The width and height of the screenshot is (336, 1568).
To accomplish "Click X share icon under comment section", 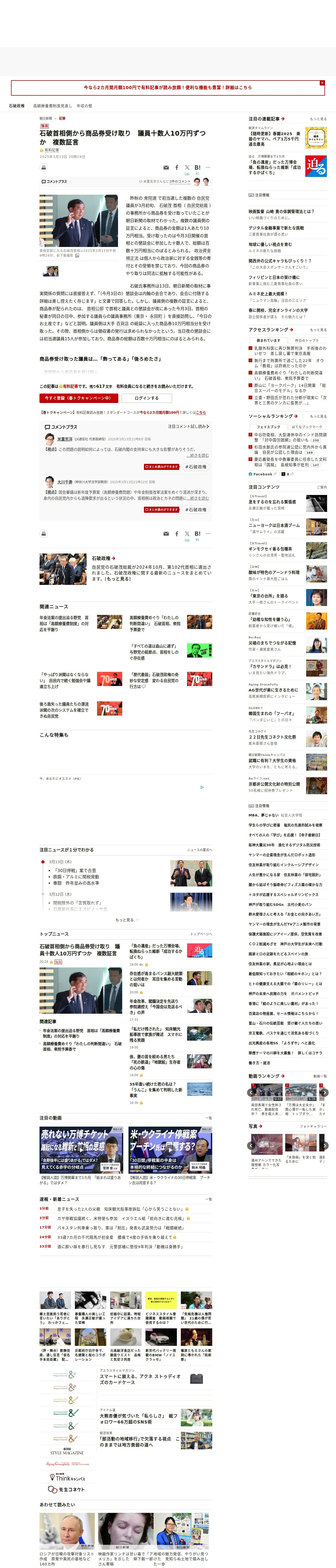I will click(187, 534).
